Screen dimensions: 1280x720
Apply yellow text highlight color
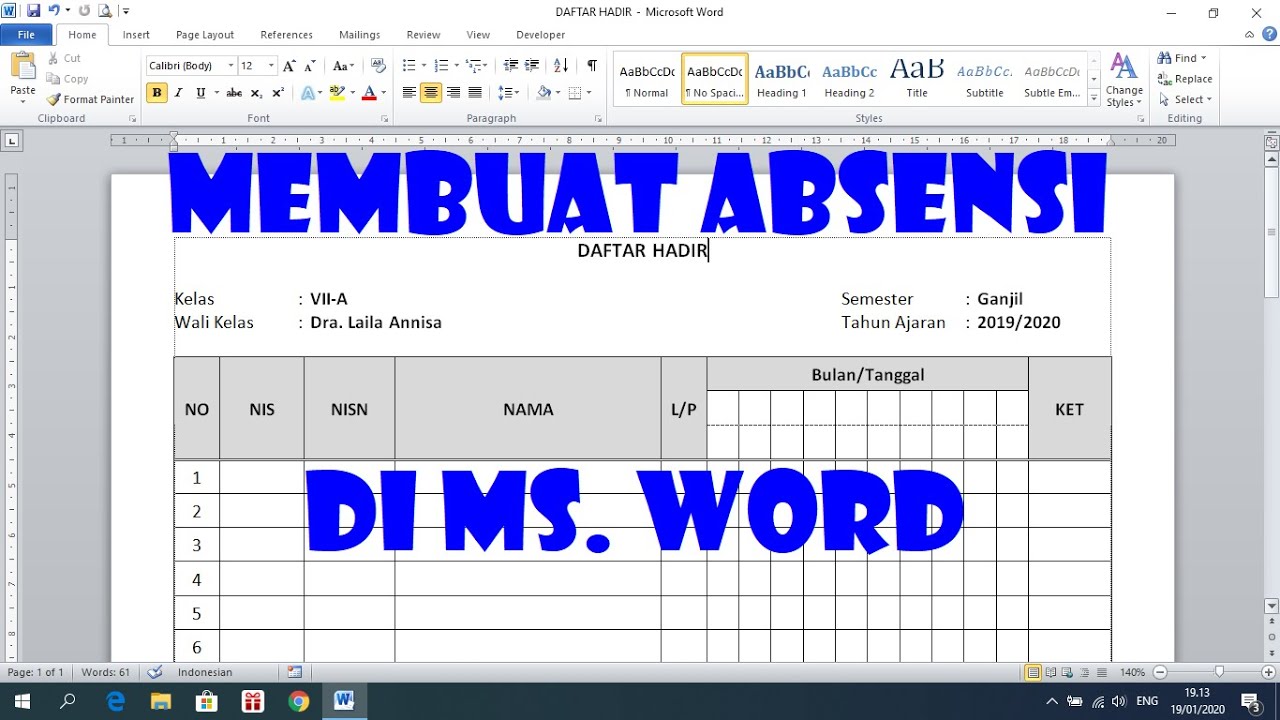(336, 93)
